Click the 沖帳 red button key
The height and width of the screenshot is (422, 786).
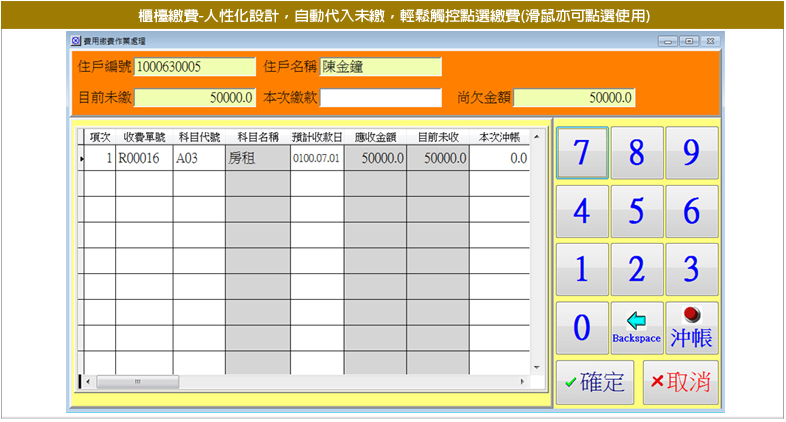click(691, 327)
